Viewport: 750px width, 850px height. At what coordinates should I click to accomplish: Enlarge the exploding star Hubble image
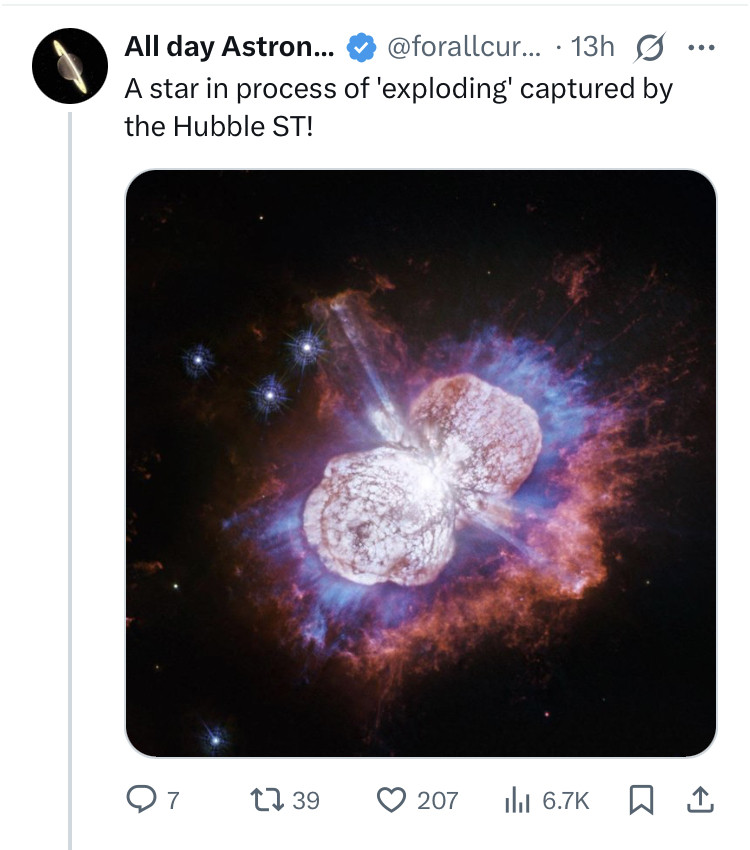coord(421,463)
